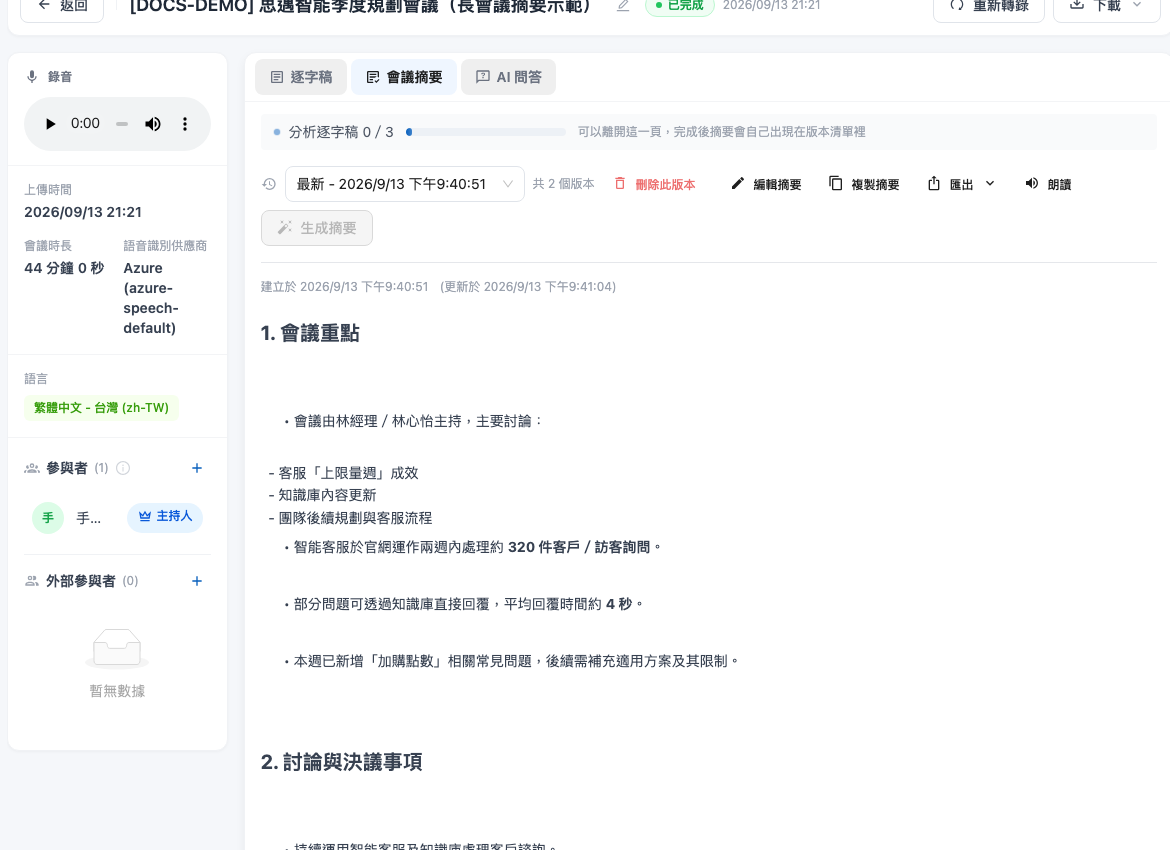Edit meeting title with pencil icon

click(x=623, y=6)
